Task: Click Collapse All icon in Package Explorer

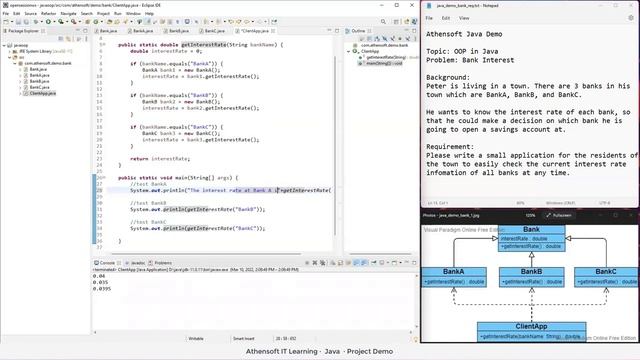Action: 60,38
